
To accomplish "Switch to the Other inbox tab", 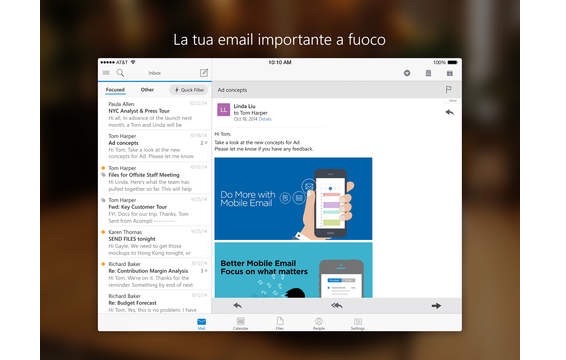I will pos(147,90).
